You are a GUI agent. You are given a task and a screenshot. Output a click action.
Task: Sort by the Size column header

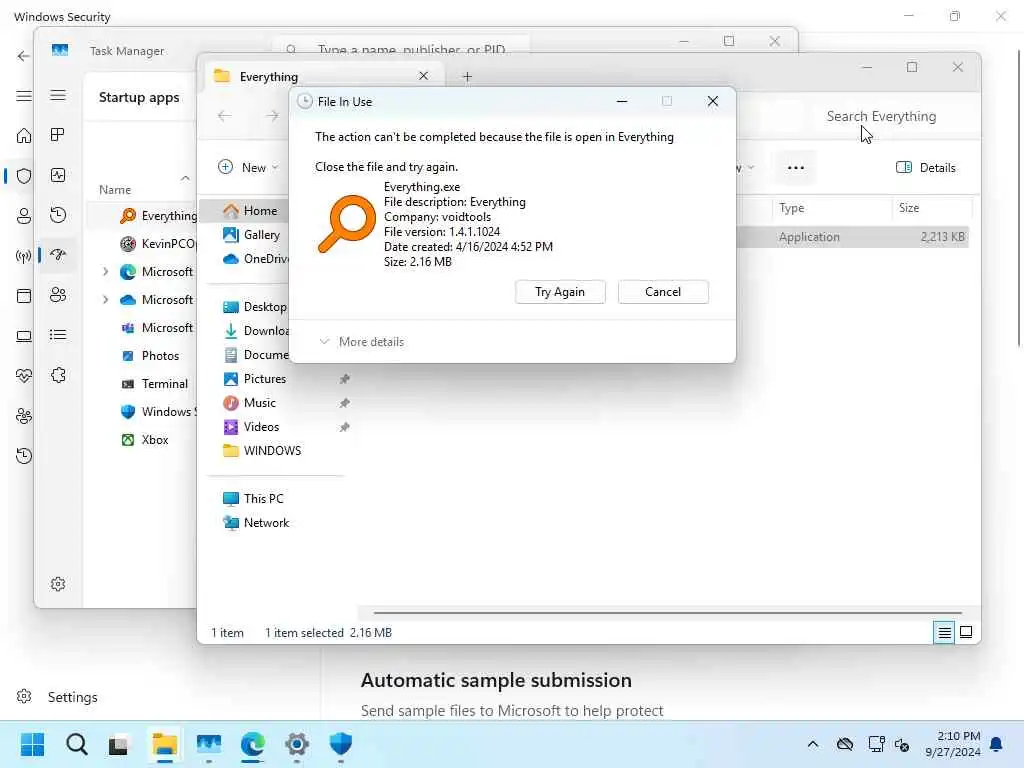[x=931, y=208]
